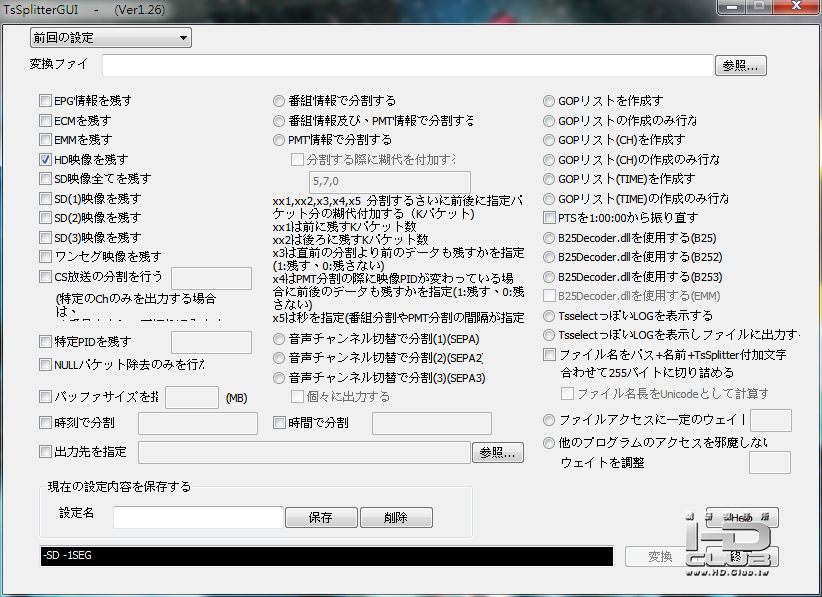This screenshot has height=597, width=822.
Task: Select GOPリスト(TIME)を作成する radio button
Action: click(549, 179)
